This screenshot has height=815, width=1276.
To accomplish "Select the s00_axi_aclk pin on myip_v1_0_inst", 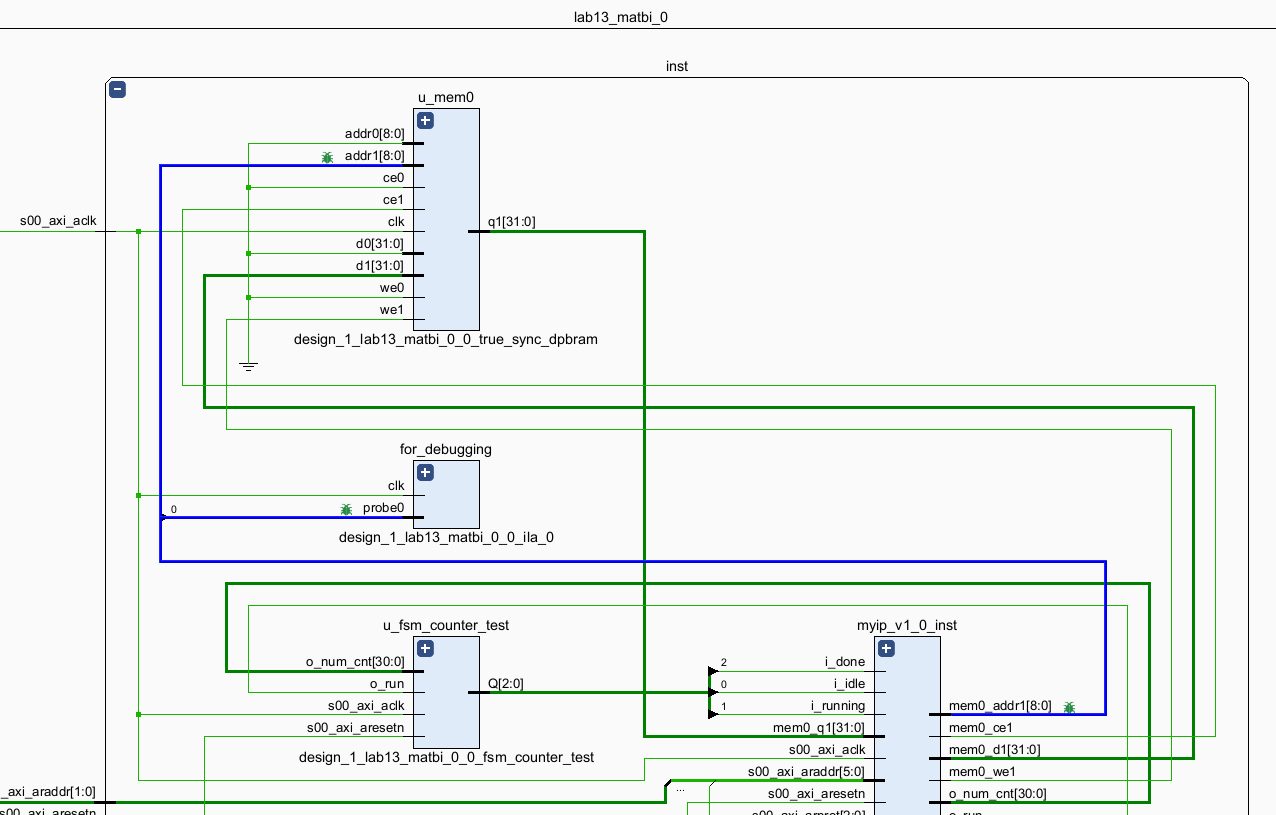I will pyautogui.click(x=827, y=750).
